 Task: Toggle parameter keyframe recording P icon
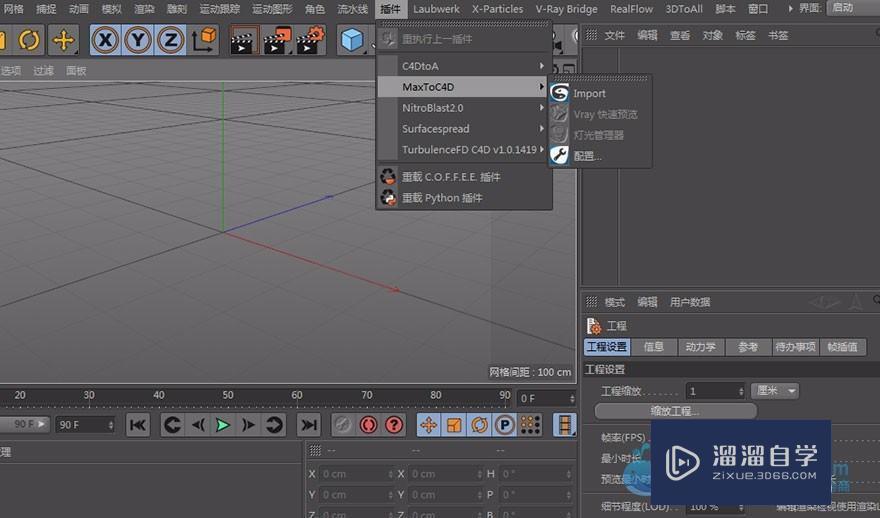pyautogui.click(x=505, y=425)
